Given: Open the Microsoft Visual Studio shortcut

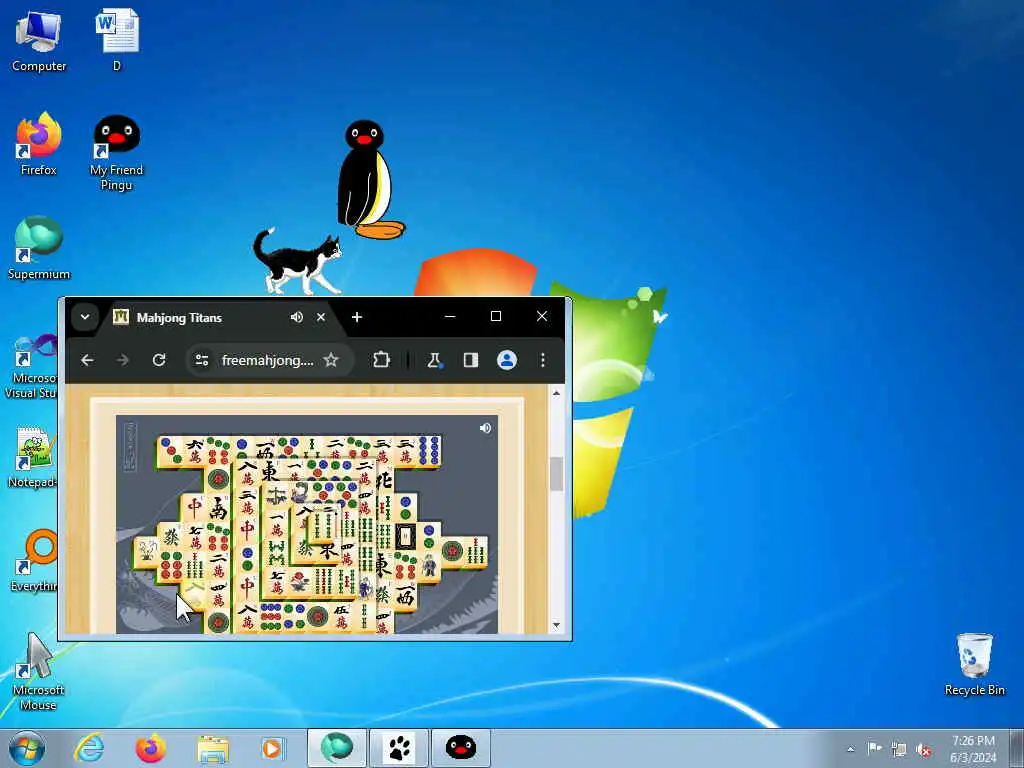Looking at the screenshot, I should 31,366.
